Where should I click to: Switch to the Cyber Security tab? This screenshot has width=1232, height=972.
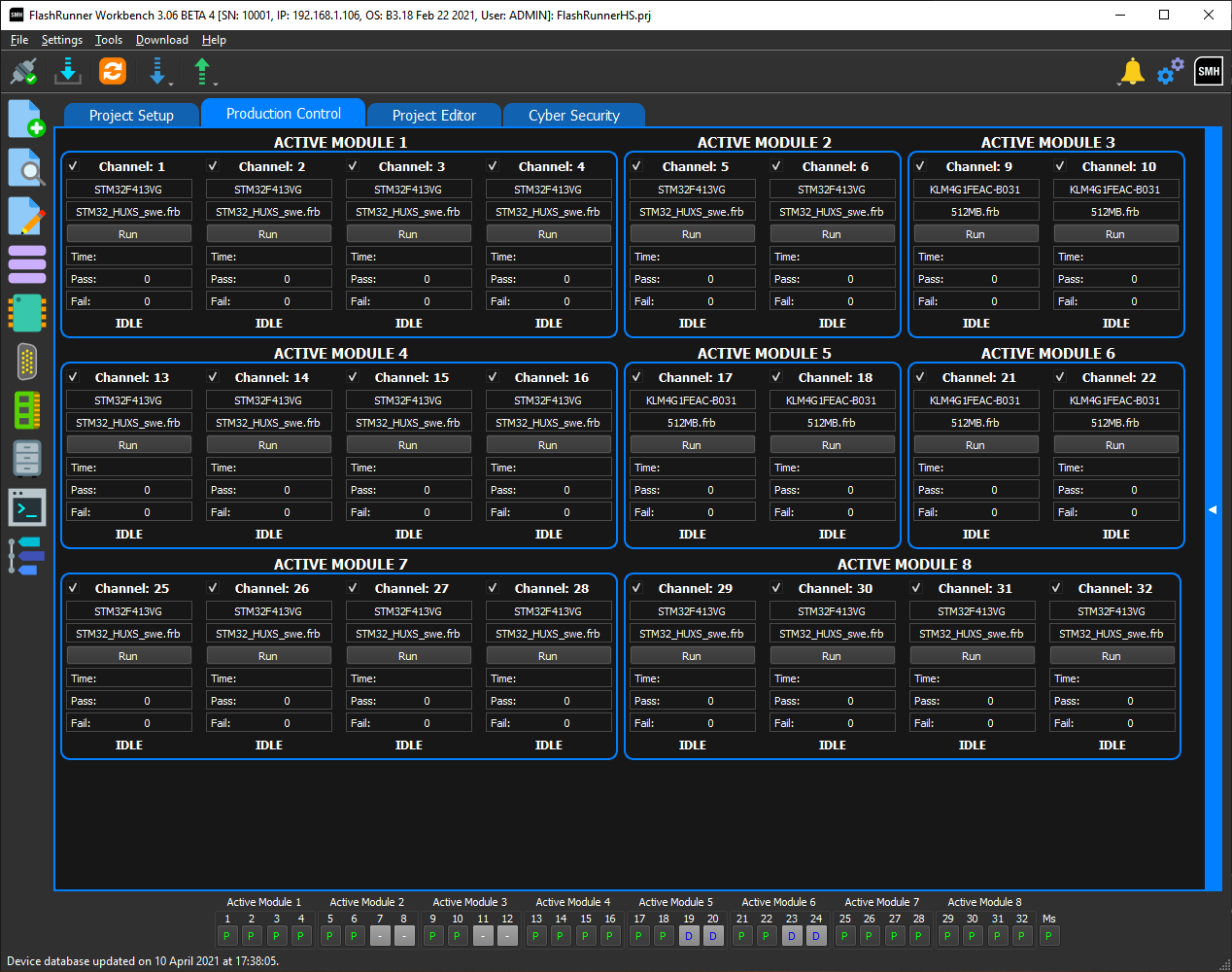click(x=574, y=115)
